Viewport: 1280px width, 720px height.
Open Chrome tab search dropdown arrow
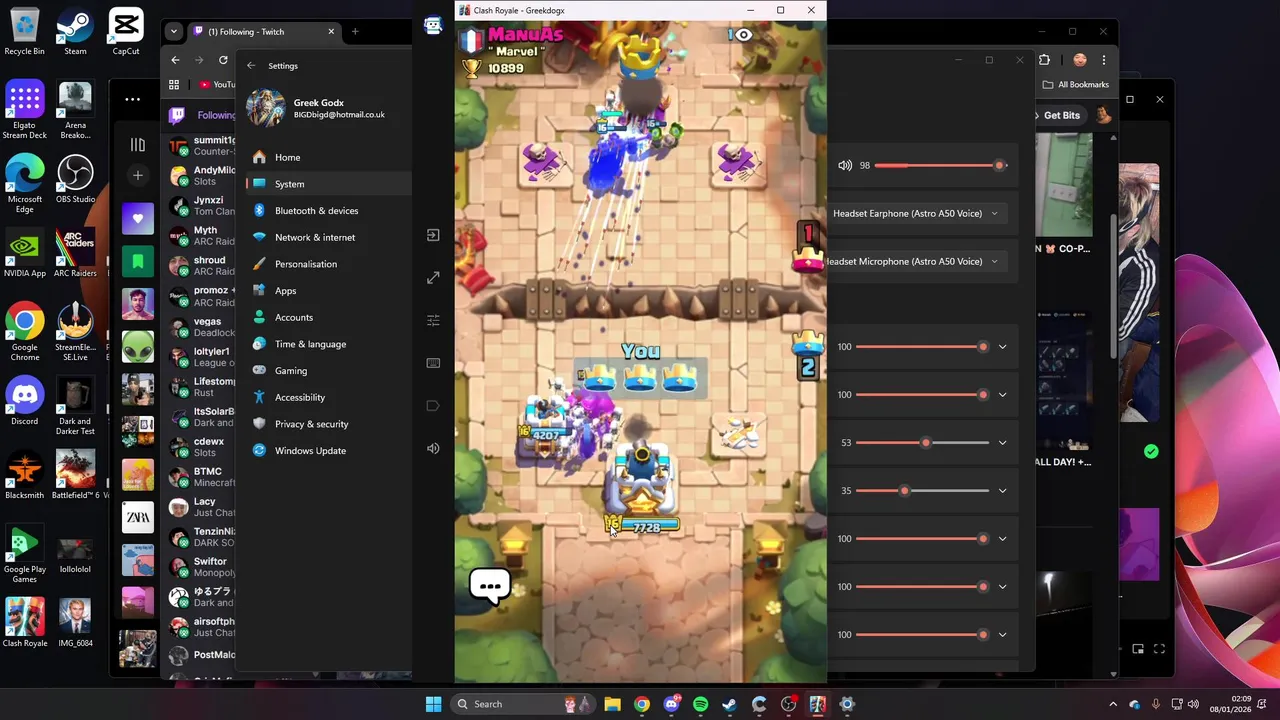pyautogui.click(x=174, y=31)
